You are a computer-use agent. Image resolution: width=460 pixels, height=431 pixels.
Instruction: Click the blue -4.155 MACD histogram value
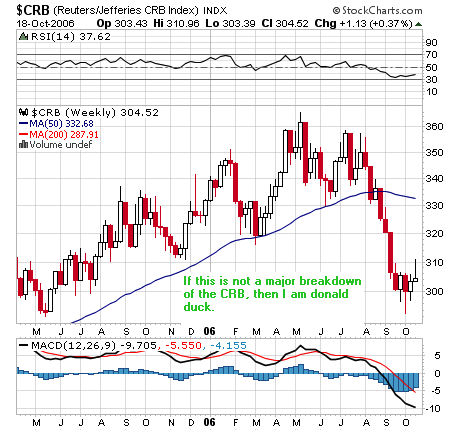tap(228, 345)
